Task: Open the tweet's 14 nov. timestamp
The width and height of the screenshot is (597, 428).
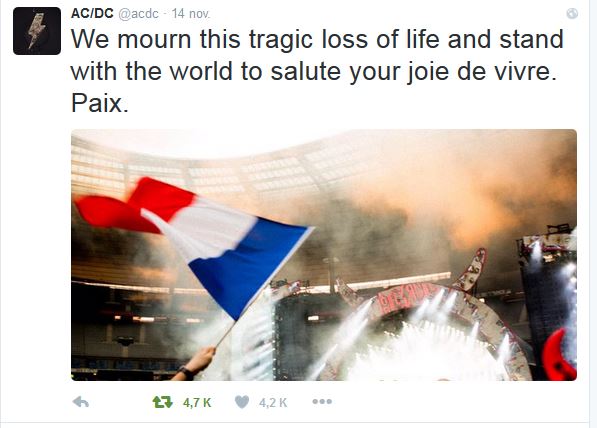Action: (x=191, y=14)
